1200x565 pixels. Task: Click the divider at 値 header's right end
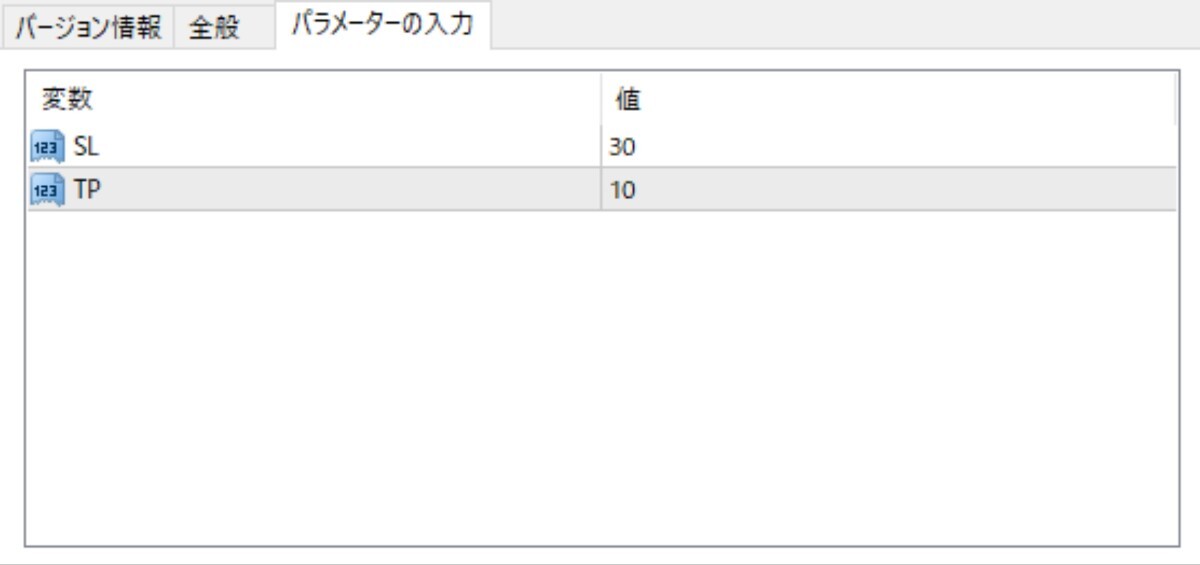pyautogui.click(x=1176, y=99)
